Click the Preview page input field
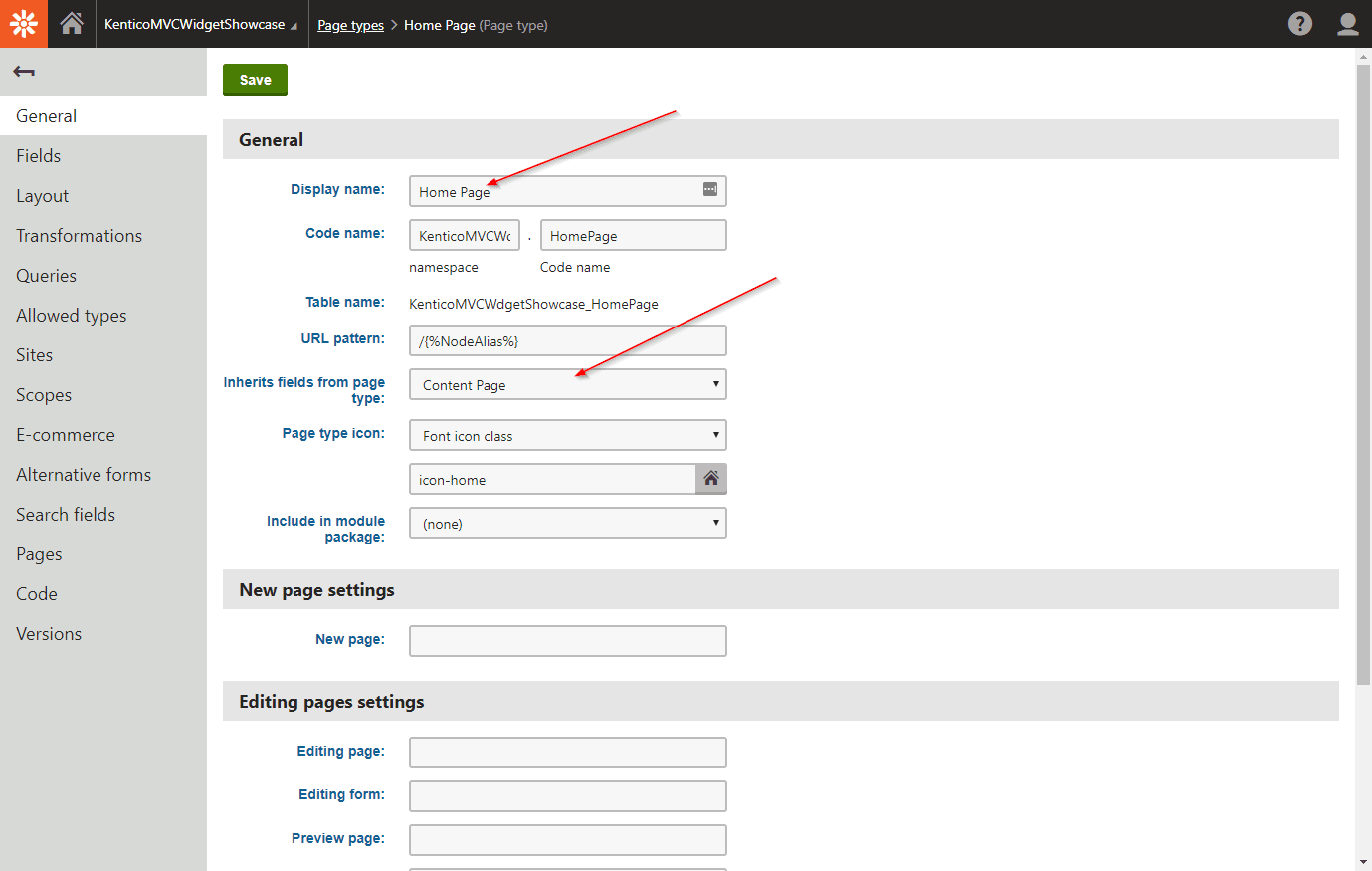Image resolution: width=1372 pixels, height=871 pixels. (x=568, y=840)
